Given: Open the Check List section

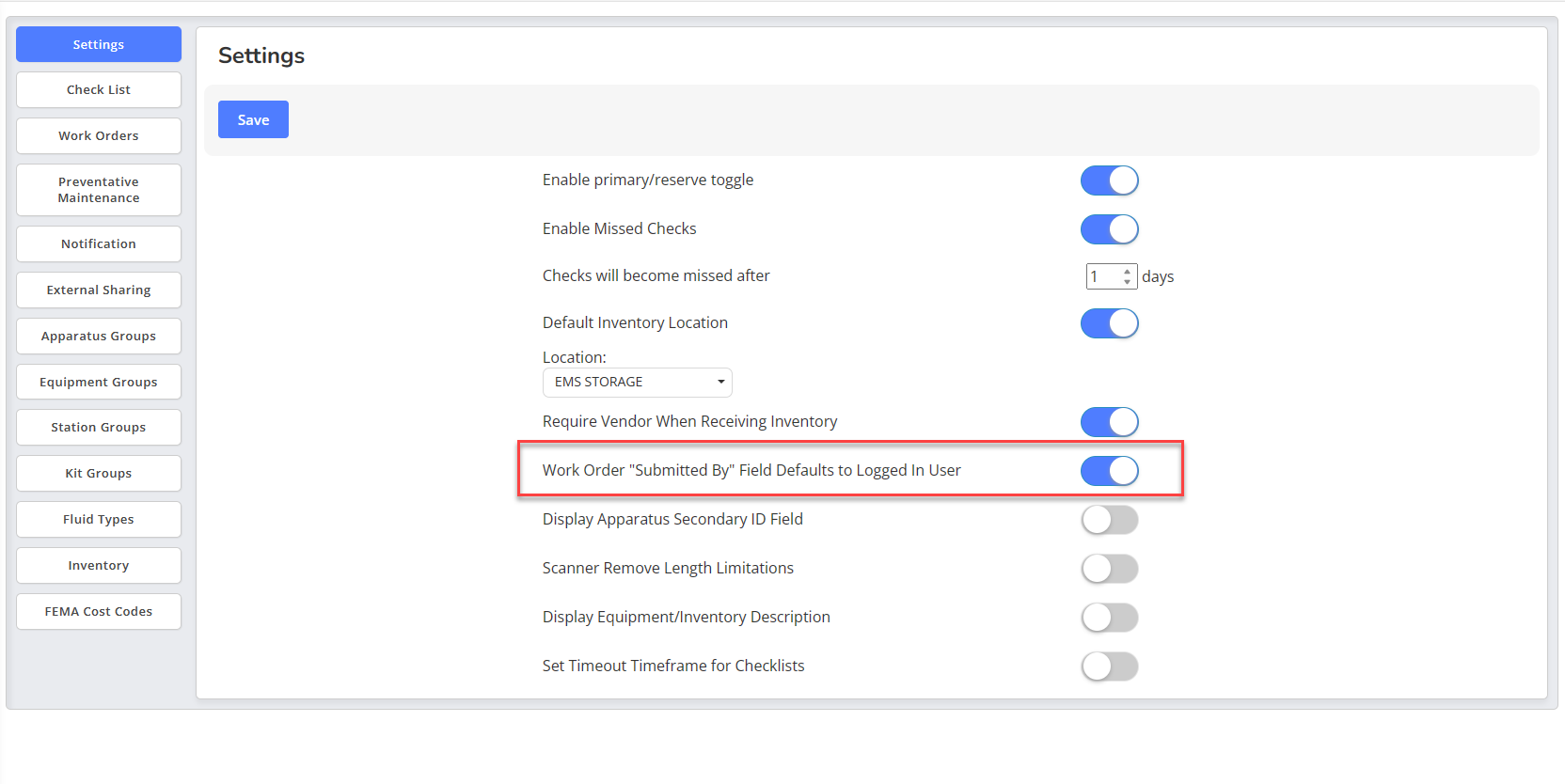Looking at the screenshot, I should 99,90.
